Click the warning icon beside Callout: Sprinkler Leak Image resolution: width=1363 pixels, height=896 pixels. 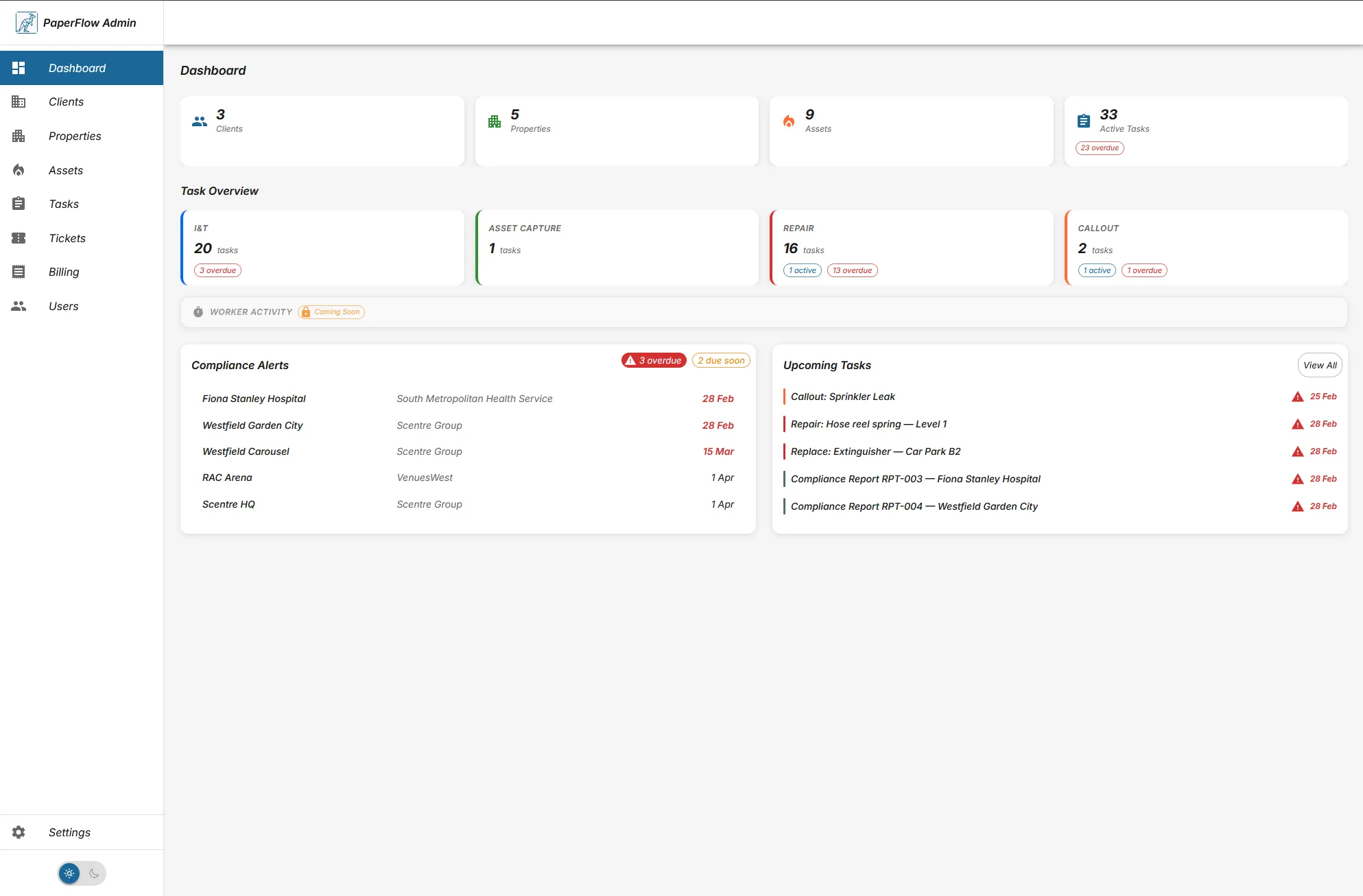1298,397
